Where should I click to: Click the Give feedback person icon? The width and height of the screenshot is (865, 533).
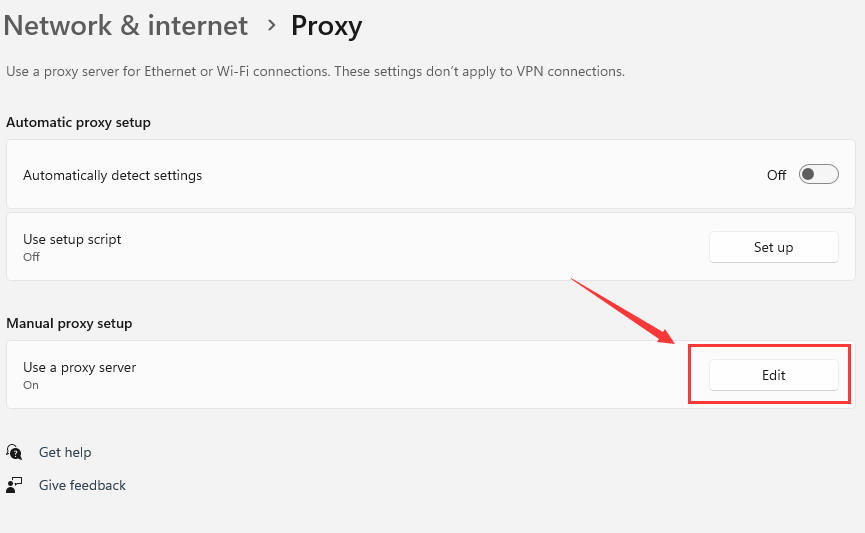point(14,485)
